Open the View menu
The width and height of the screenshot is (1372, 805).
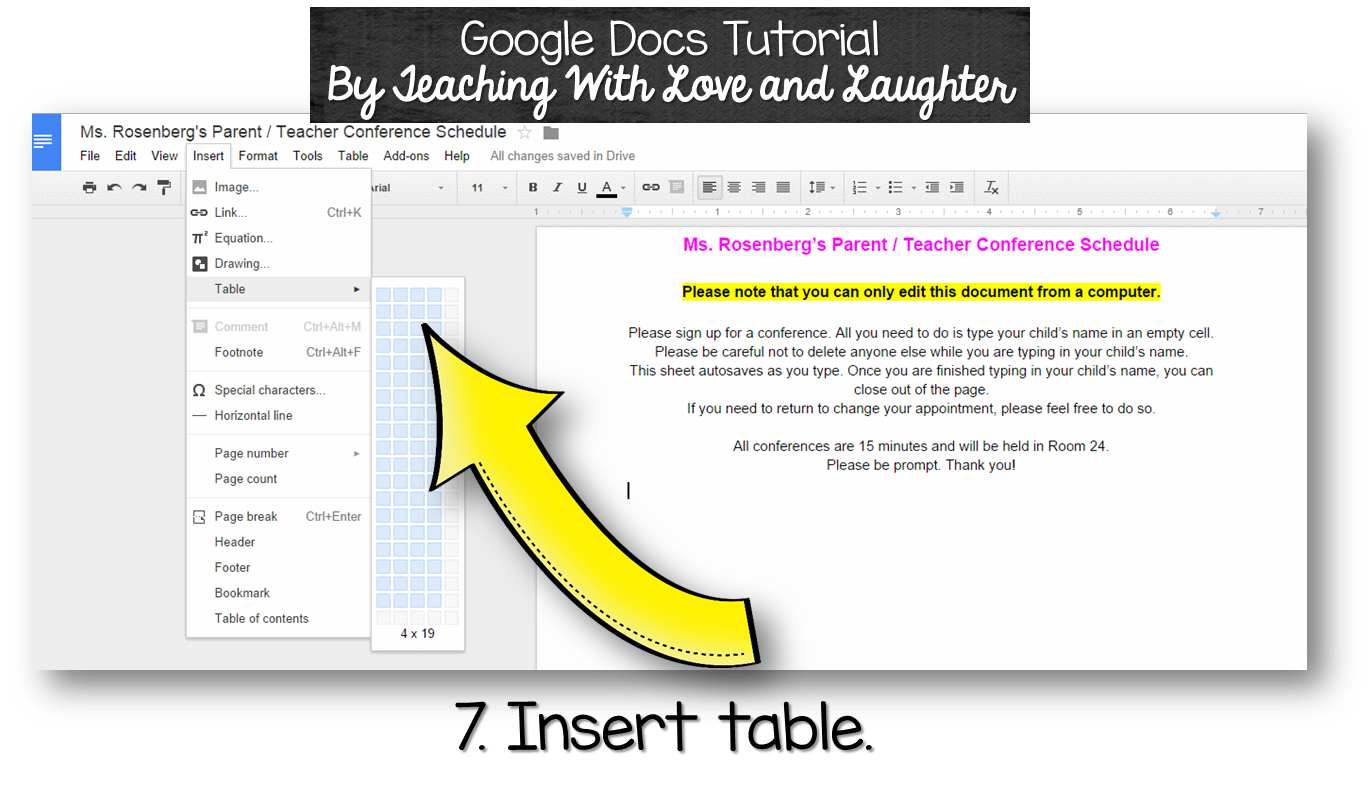coord(165,156)
